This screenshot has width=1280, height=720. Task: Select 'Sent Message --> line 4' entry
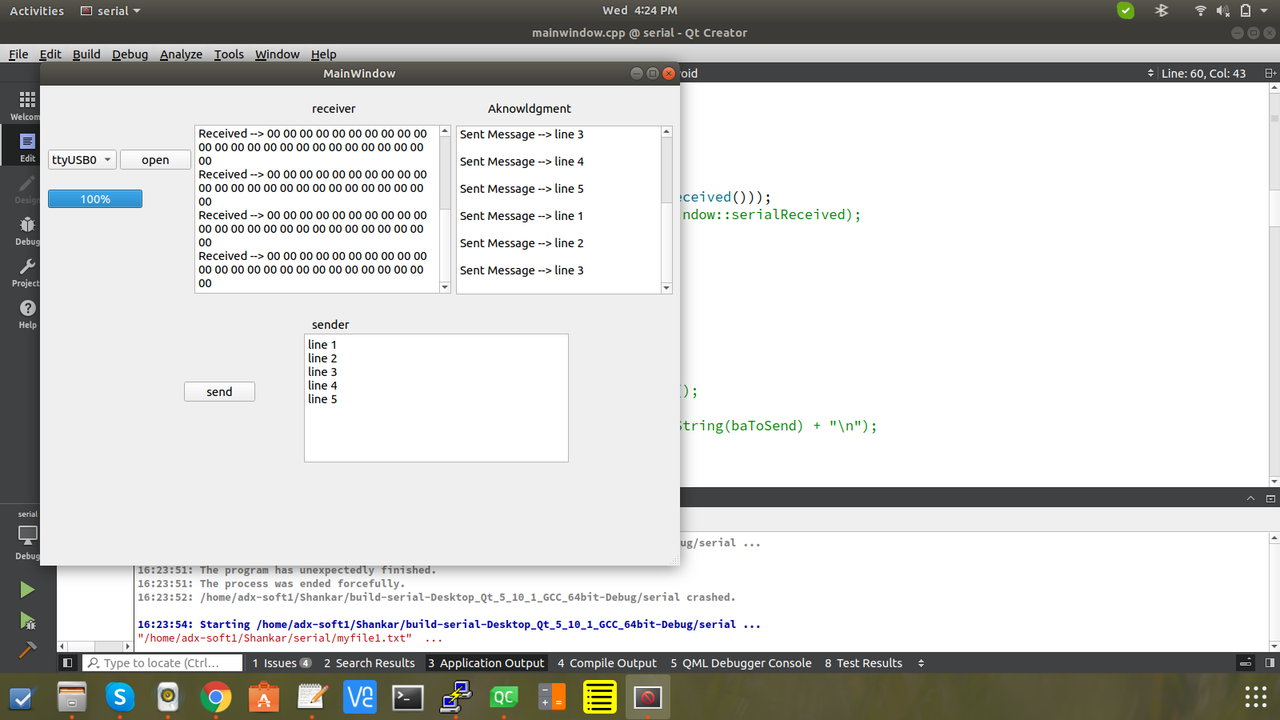(522, 161)
